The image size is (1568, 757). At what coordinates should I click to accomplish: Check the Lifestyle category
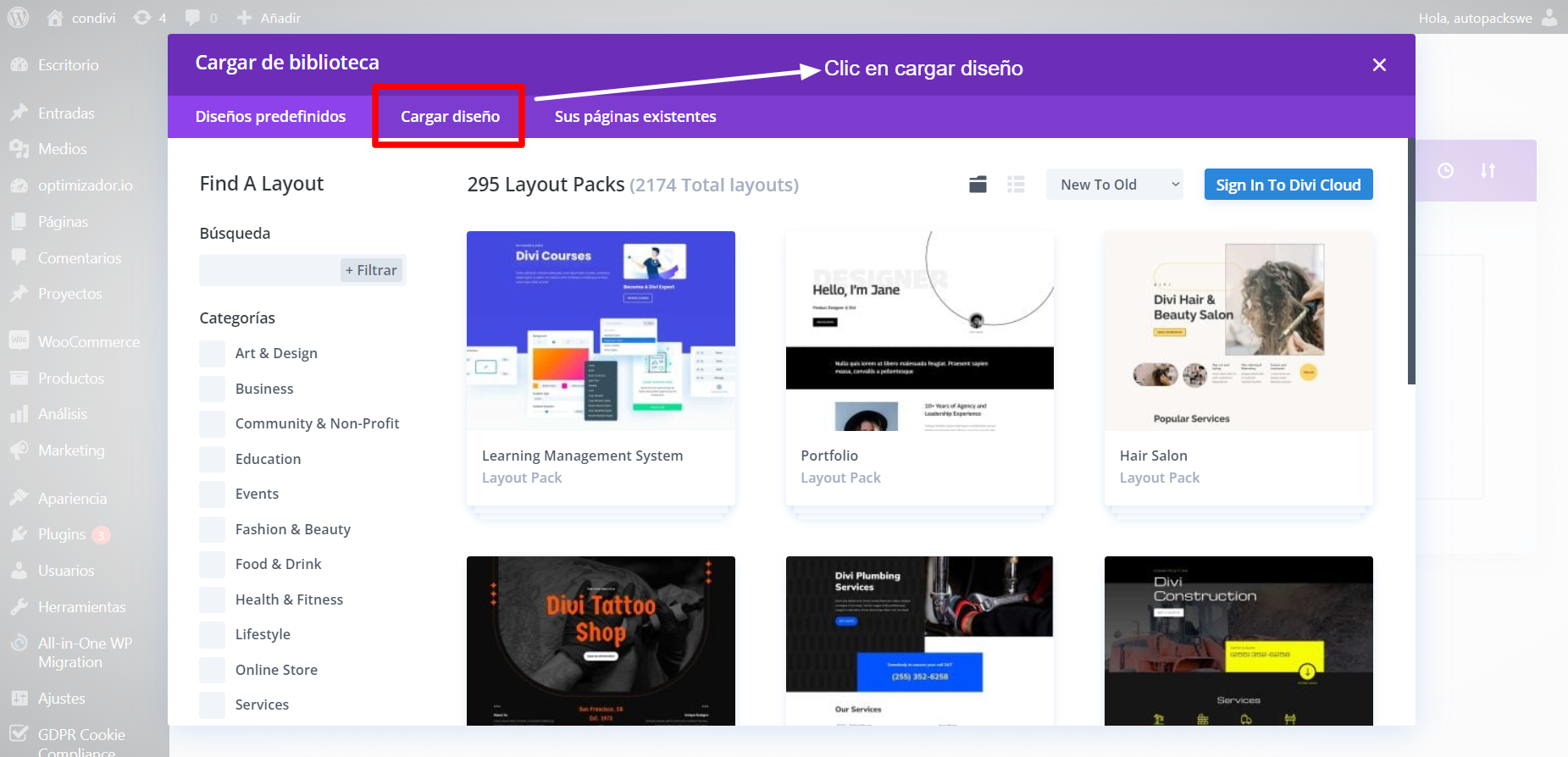[x=213, y=635]
